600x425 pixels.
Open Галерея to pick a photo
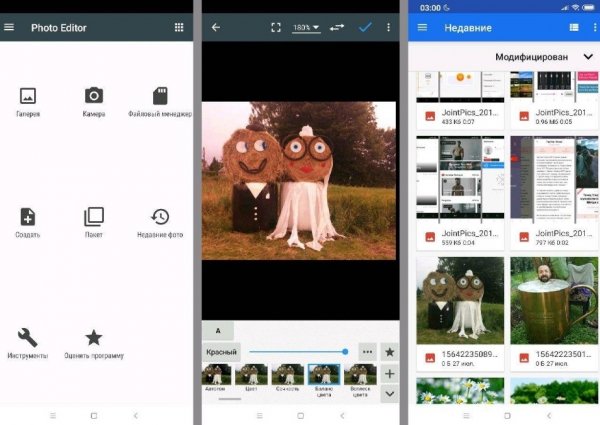point(28,102)
